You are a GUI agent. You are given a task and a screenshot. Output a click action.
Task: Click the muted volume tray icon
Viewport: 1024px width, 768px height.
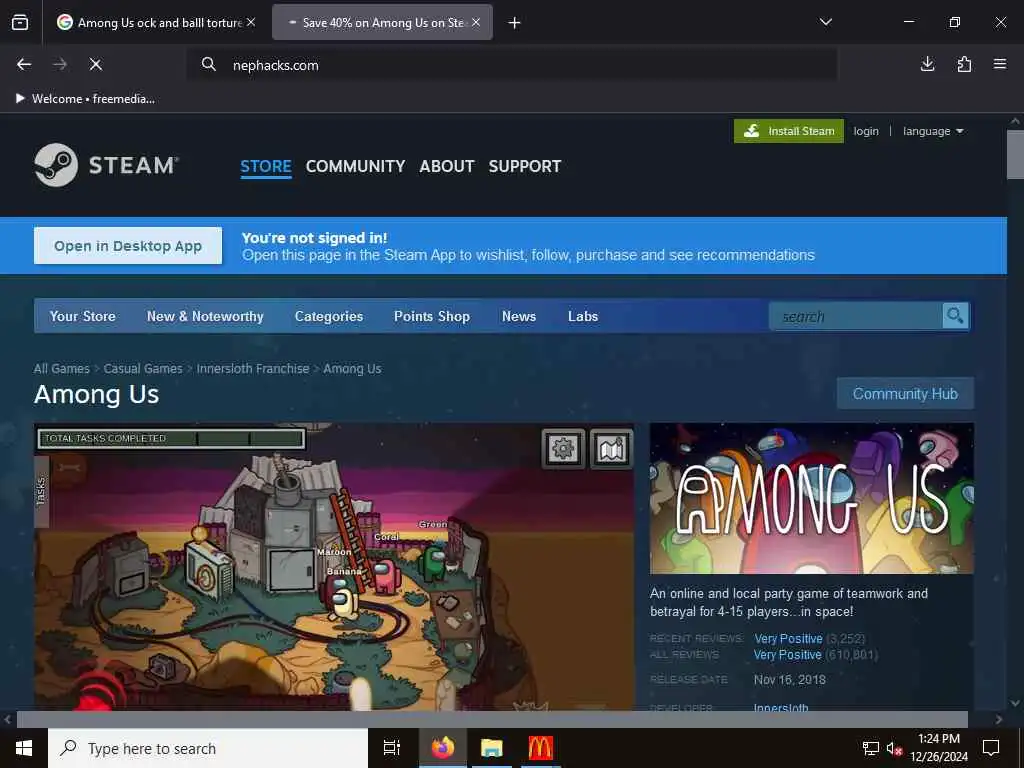point(894,748)
